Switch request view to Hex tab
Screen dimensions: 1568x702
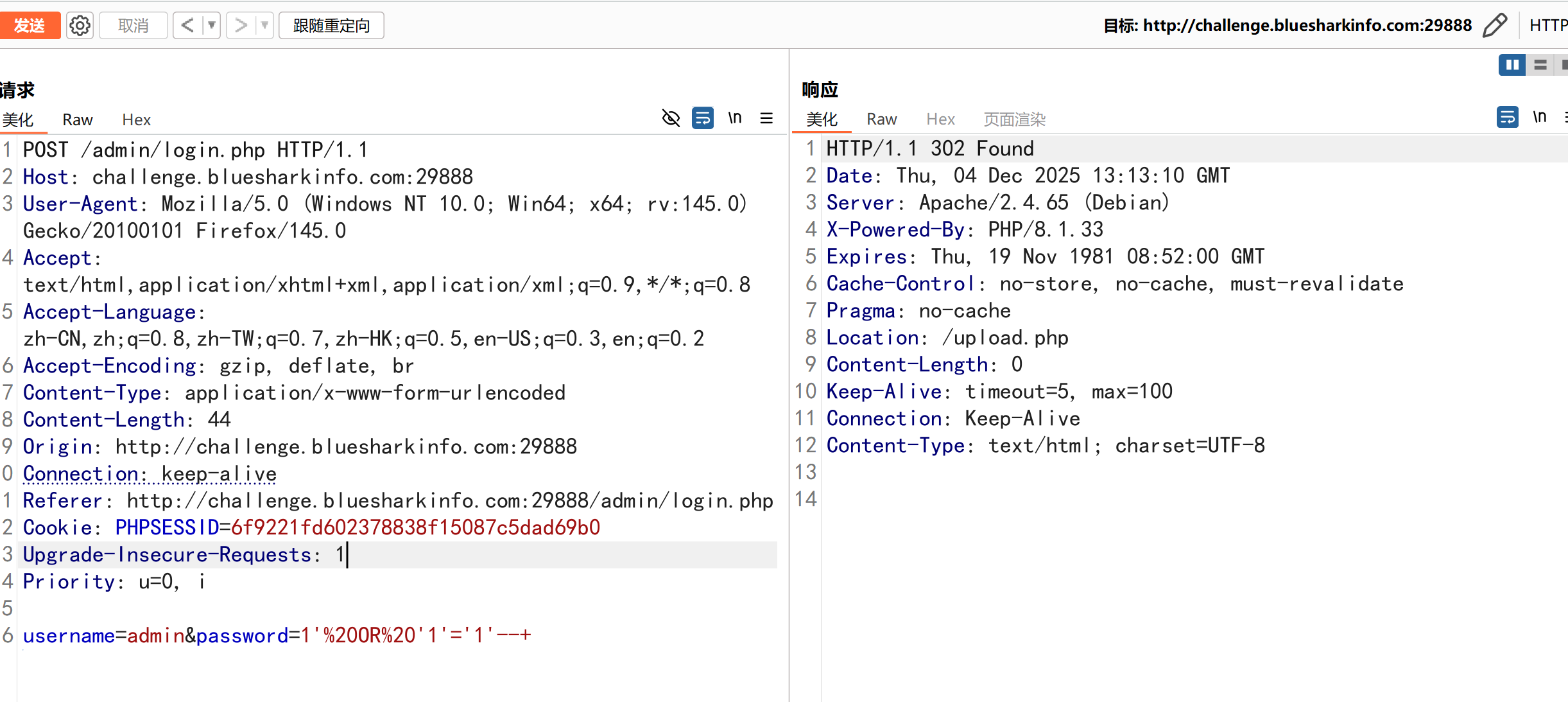point(136,120)
